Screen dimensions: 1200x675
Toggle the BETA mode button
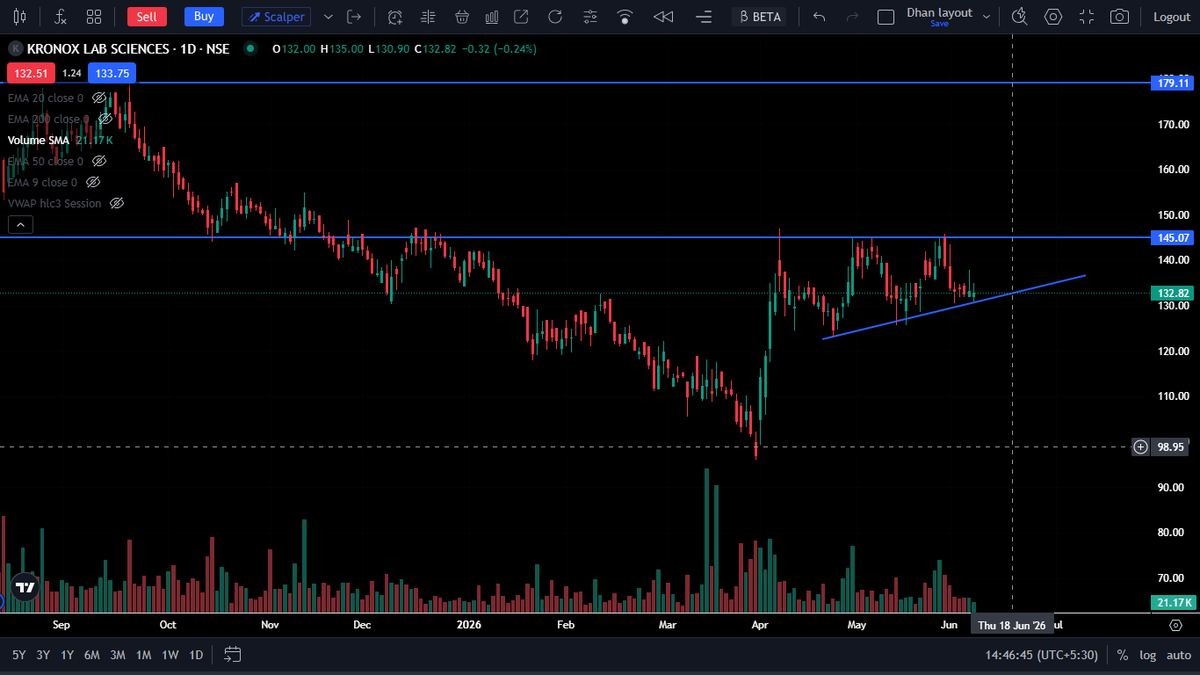pos(759,17)
